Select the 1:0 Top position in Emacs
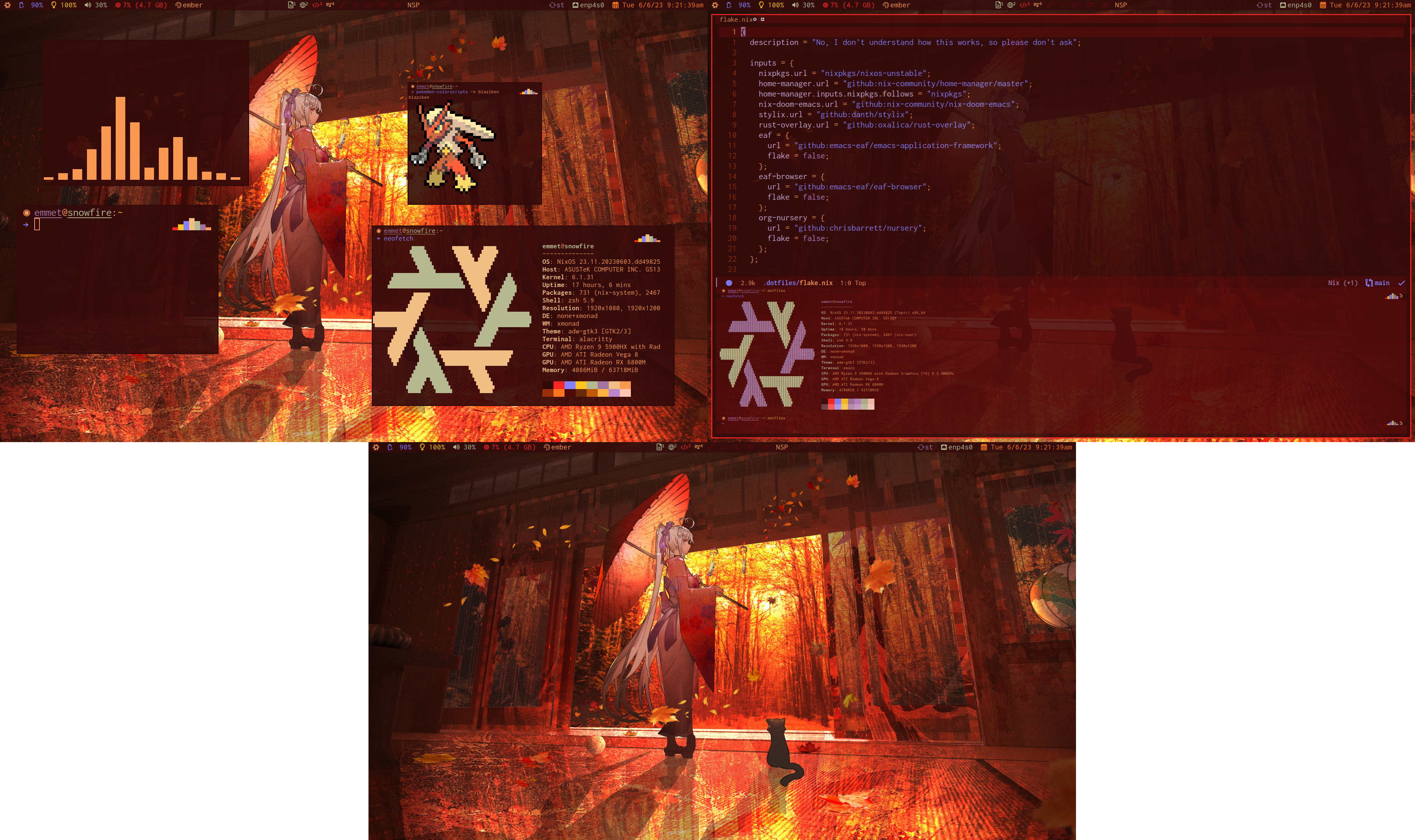Viewport: 1415px width, 840px height. pos(854,281)
